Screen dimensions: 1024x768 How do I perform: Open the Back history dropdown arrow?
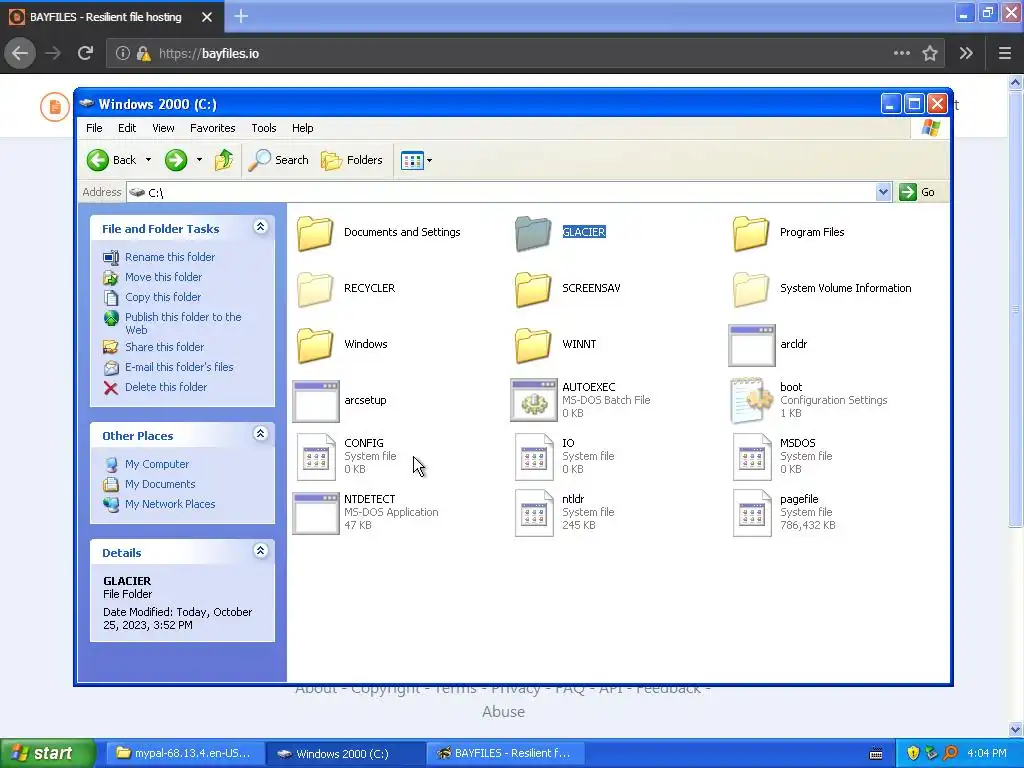pos(148,160)
